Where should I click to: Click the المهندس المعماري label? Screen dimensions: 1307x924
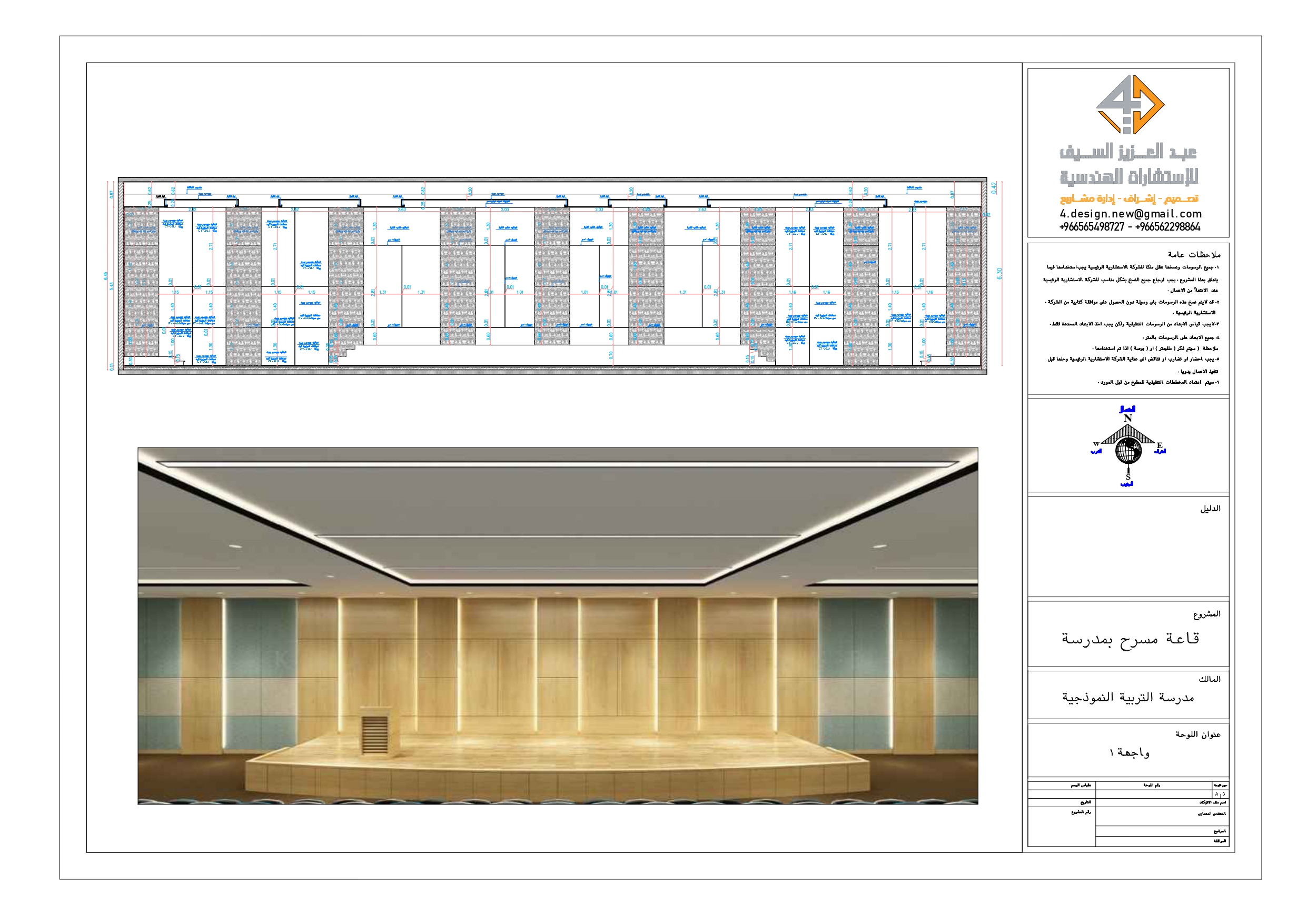click(x=1211, y=813)
